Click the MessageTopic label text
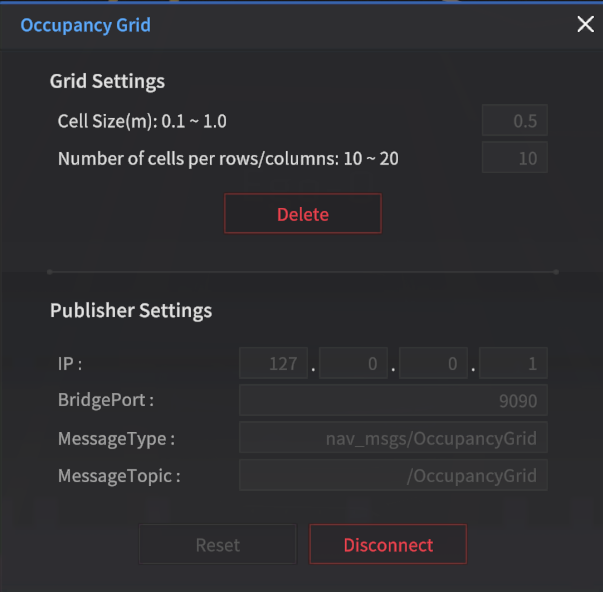603x592 pixels. (119, 475)
